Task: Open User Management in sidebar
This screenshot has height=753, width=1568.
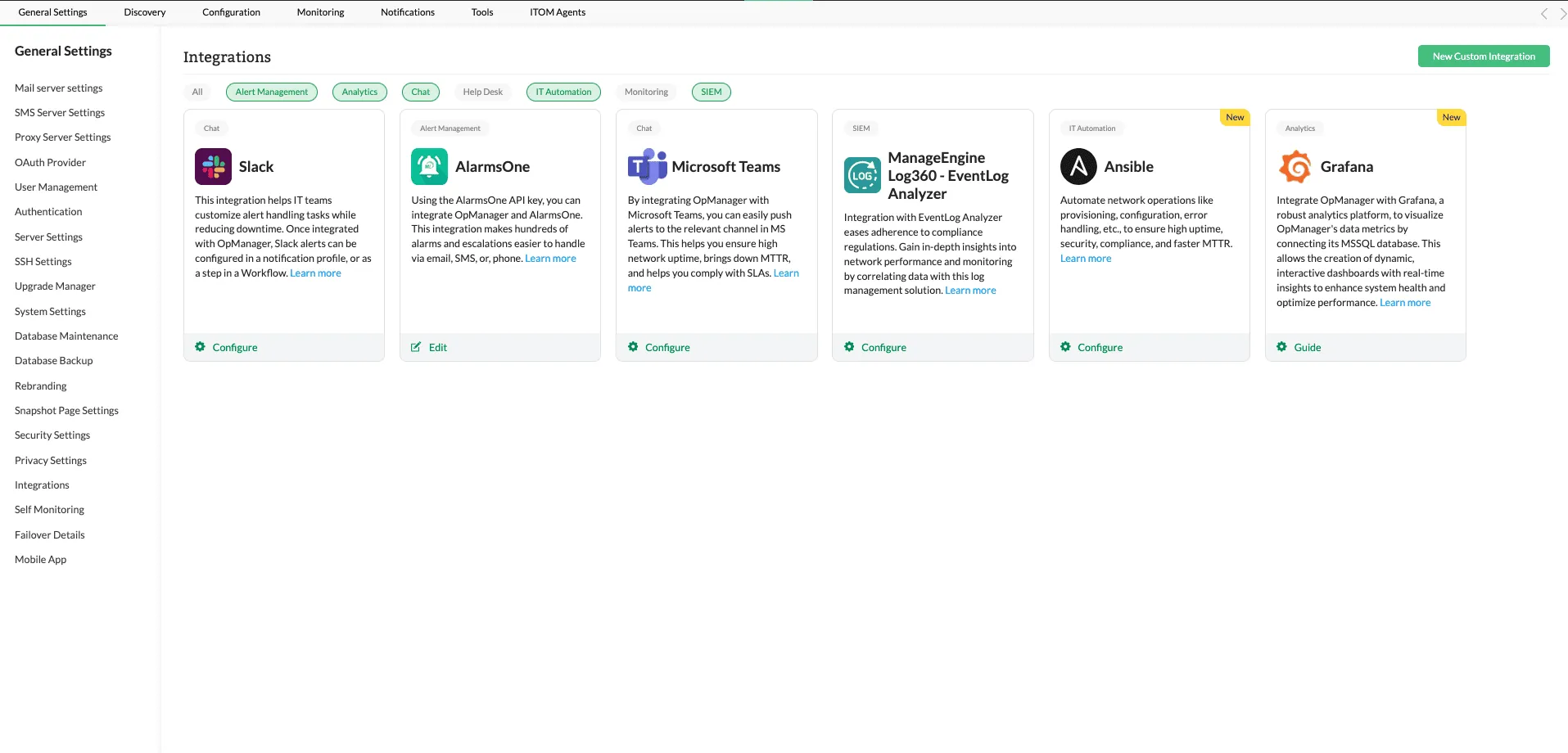Action: coord(56,187)
